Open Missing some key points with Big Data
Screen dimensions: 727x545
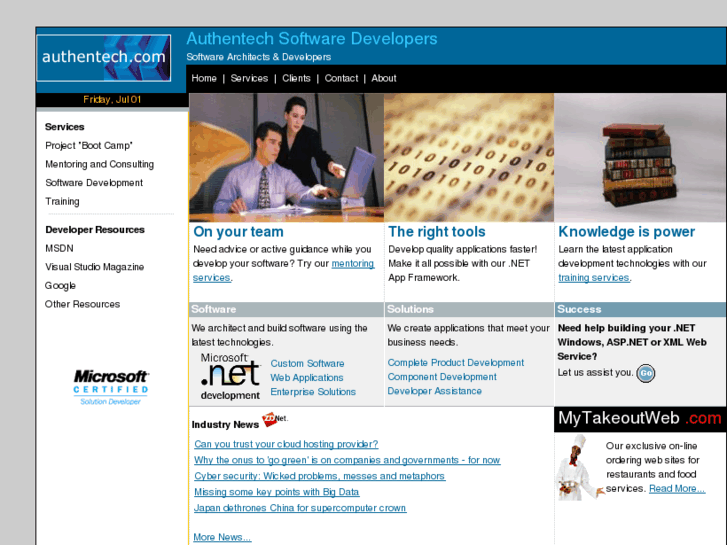tap(276, 492)
